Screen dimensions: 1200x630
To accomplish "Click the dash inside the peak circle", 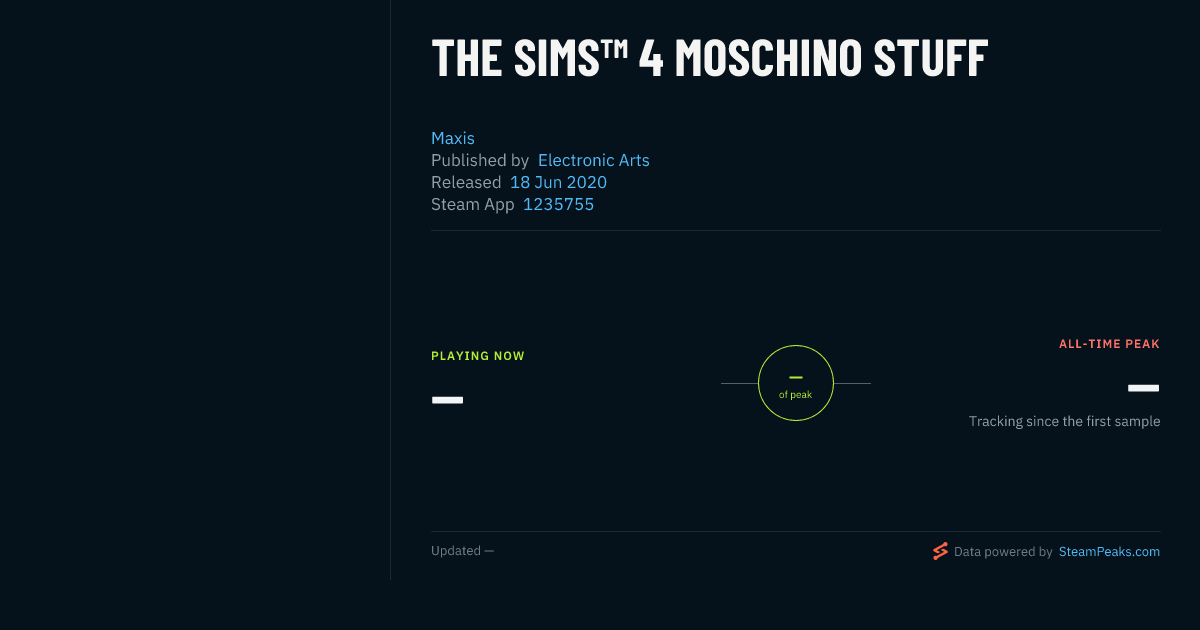I will 796,377.
